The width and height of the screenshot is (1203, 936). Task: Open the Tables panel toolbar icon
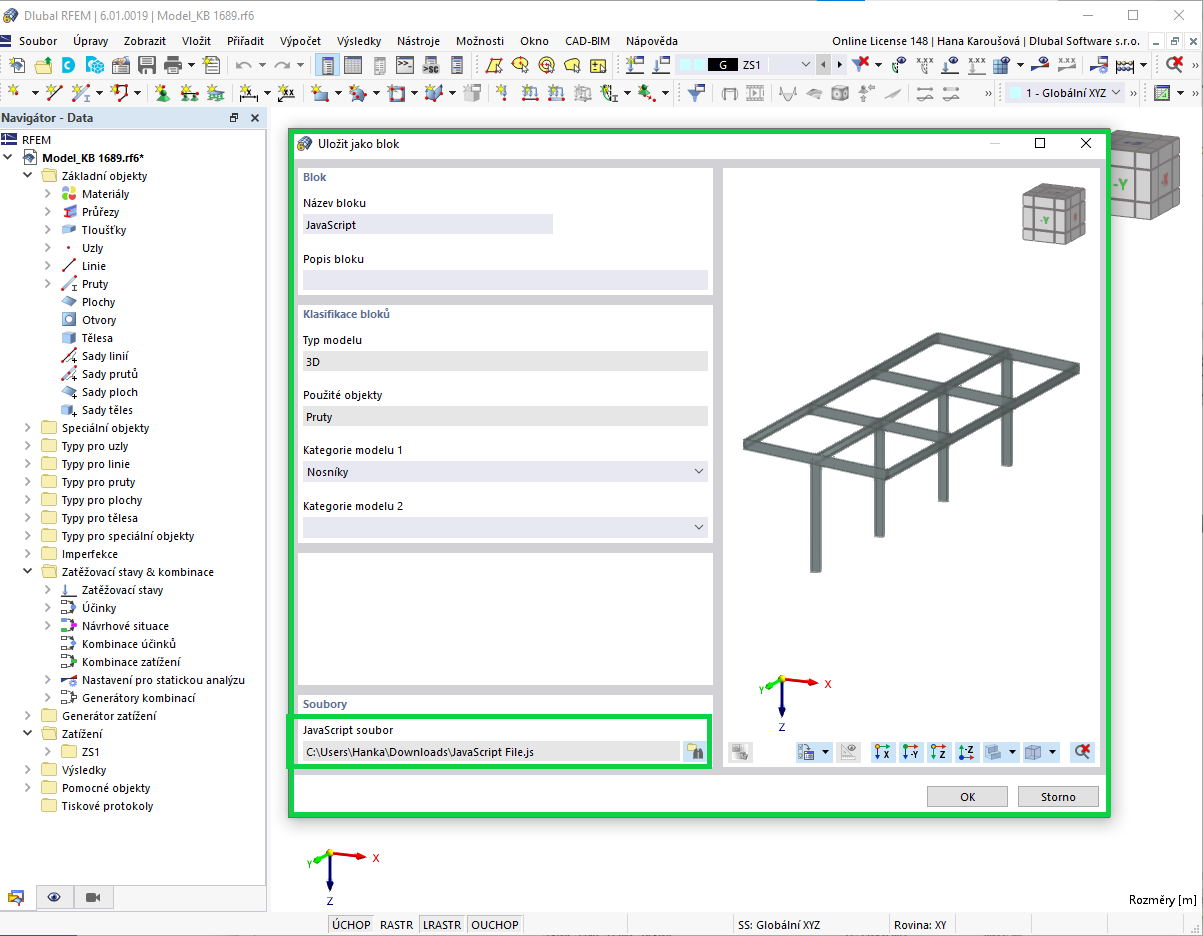coord(354,65)
